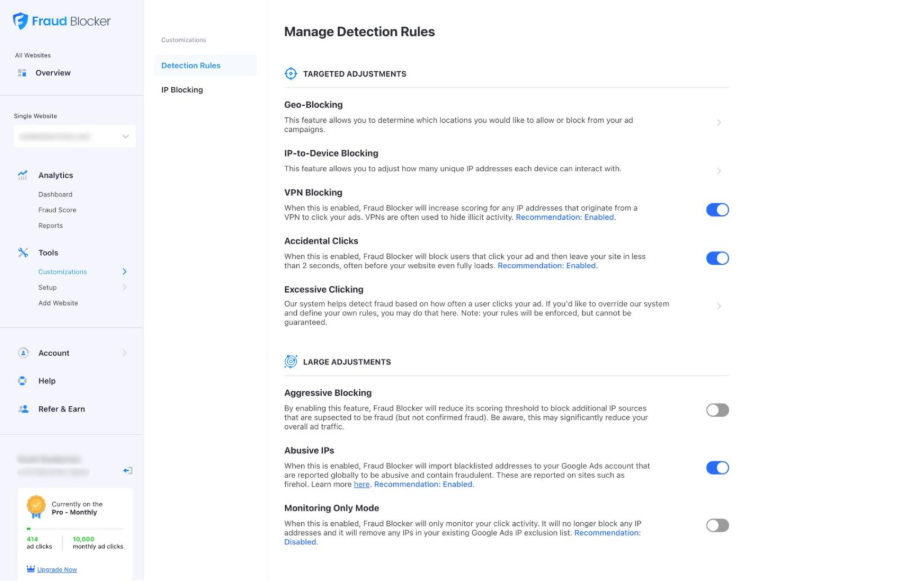Disable the VPN Blocking toggle
901x582 pixels.
point(717,210)
